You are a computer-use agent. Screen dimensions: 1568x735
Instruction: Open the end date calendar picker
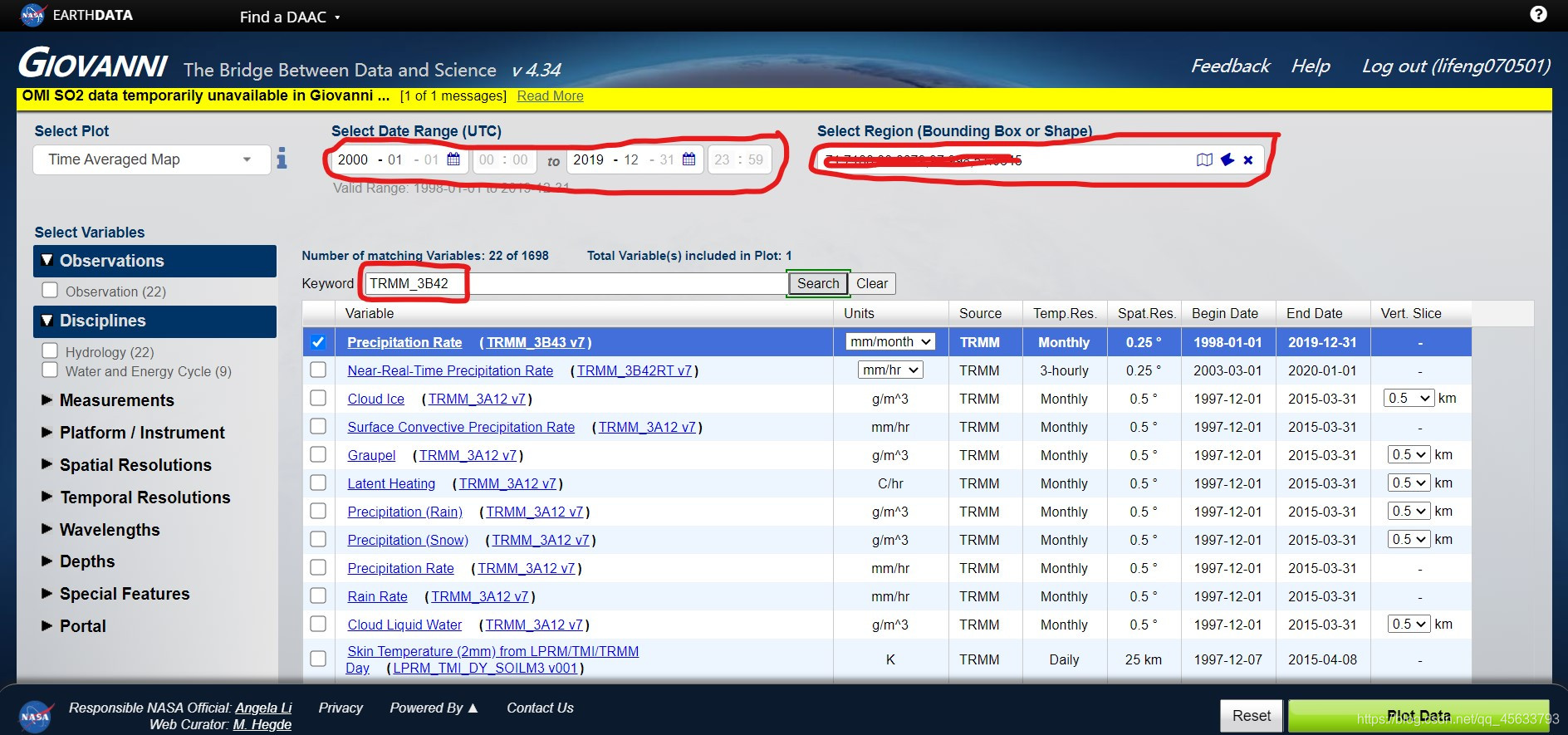[x=688, y=159]
